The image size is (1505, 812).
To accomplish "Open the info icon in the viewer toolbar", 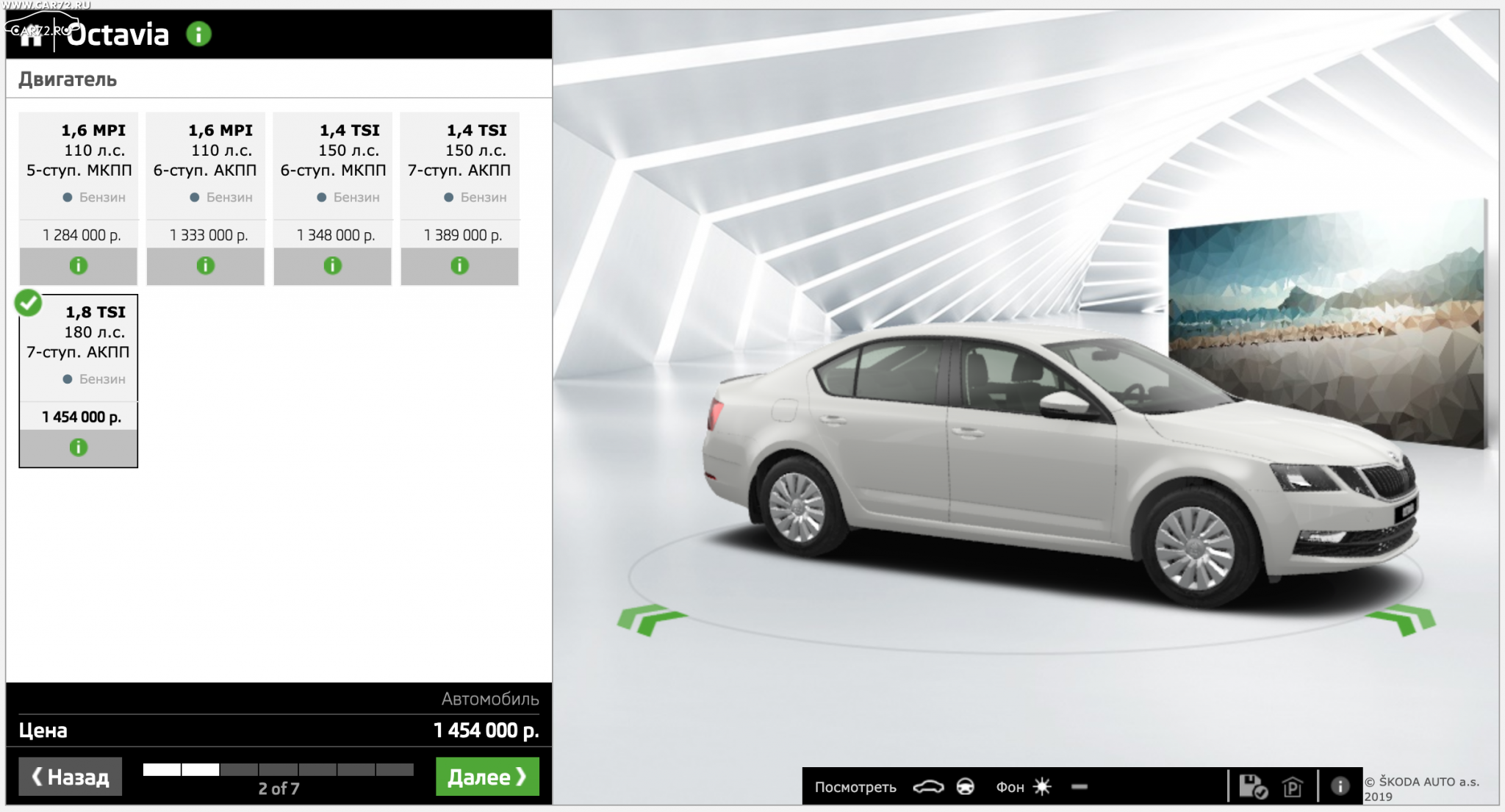I will point(1340,786).
